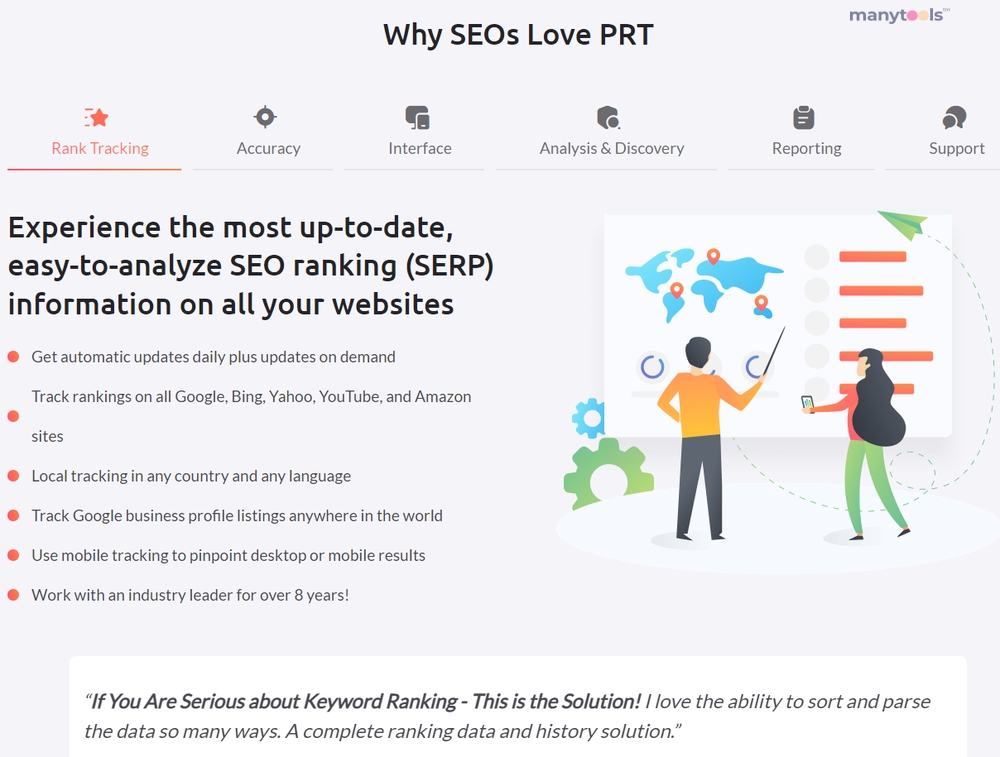
Task: Click "Get automatic updates daily" bullet text
Action: click(214, 356)
